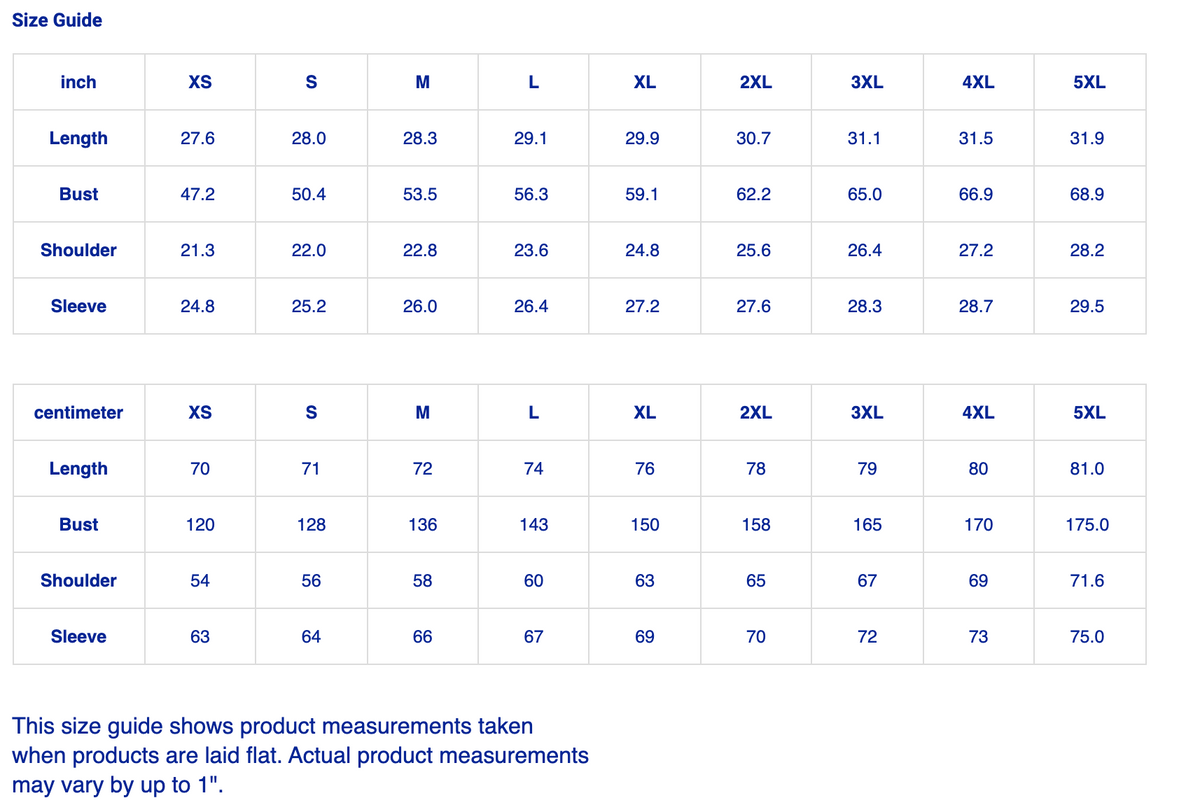Screen dimensions: 1200x805
Task: Click the "Size Guide" heading
Action: pyautogui.click(x=57, y=20)
